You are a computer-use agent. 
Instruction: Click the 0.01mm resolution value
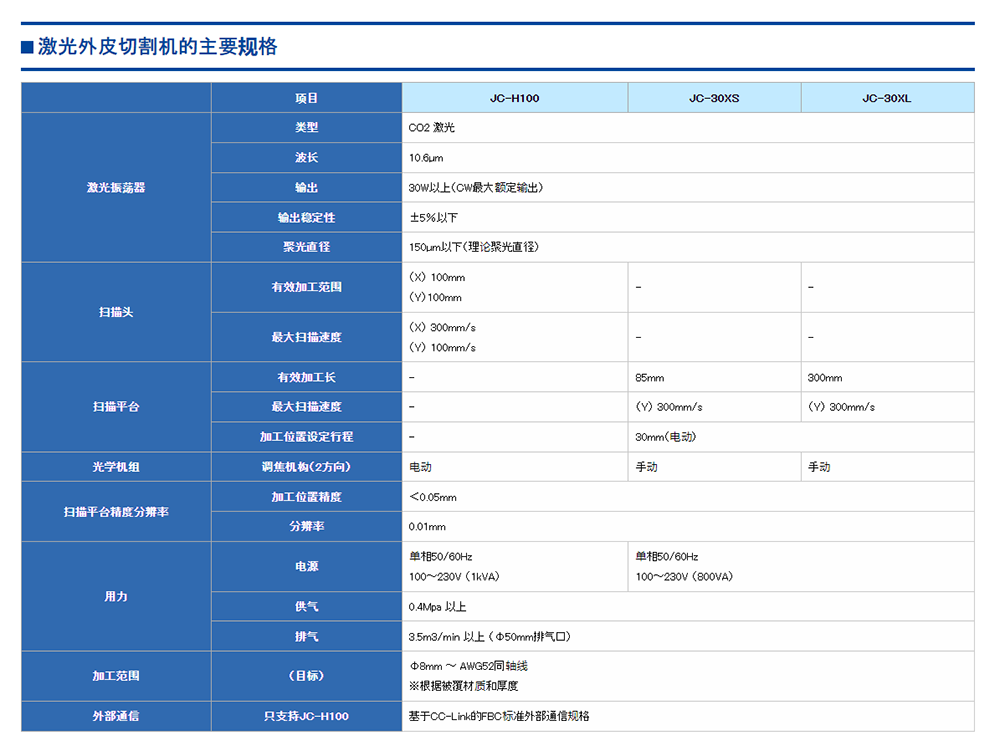tap(427, 526)
